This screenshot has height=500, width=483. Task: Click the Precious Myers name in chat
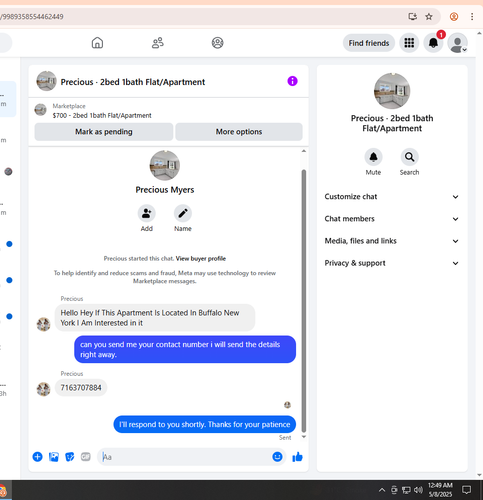[165, 190]
